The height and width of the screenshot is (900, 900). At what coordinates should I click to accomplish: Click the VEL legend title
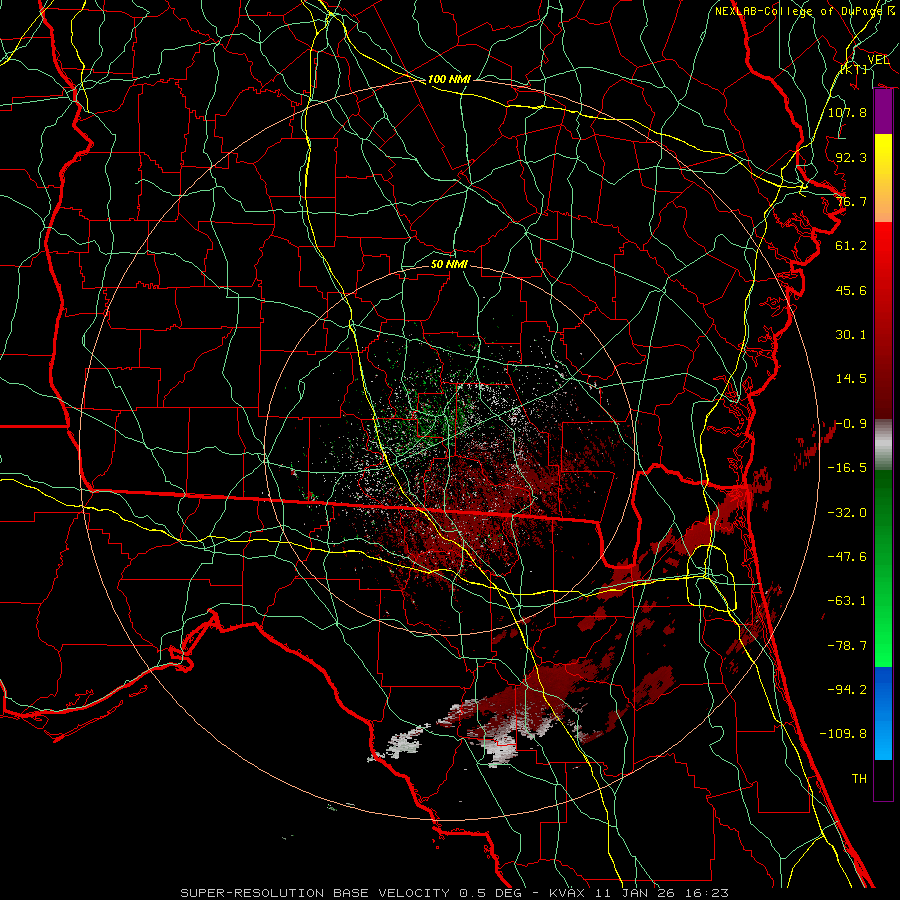878,60
